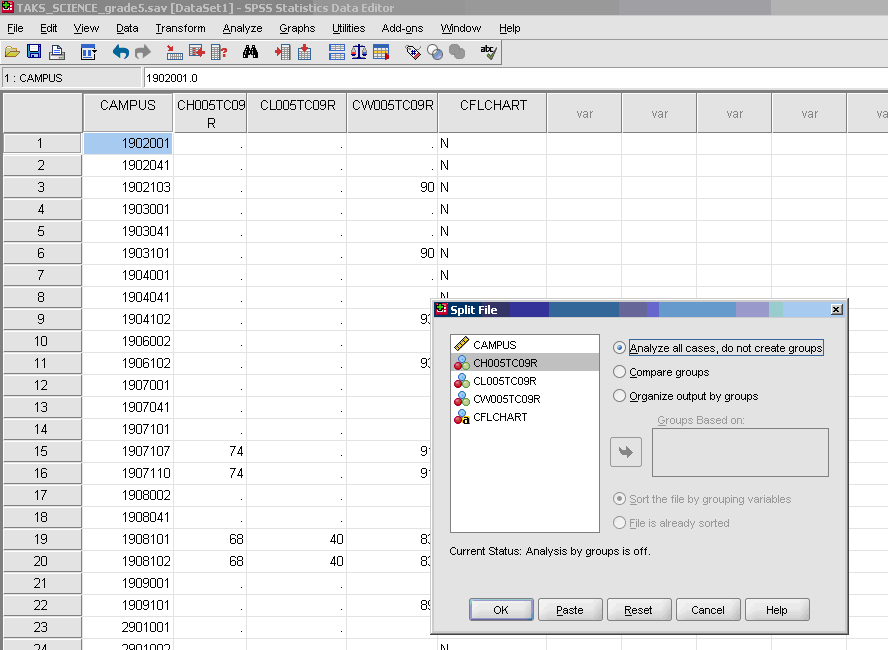Viewport: 888px width, 650px height.
Task: Click the Undo arrow icon
Action: coord(121,52)
